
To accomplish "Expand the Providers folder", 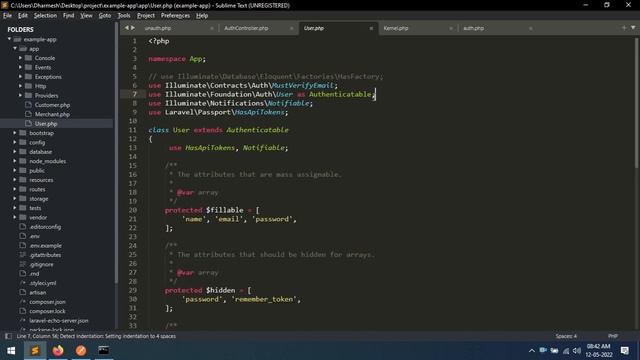I will coord(20,96).
